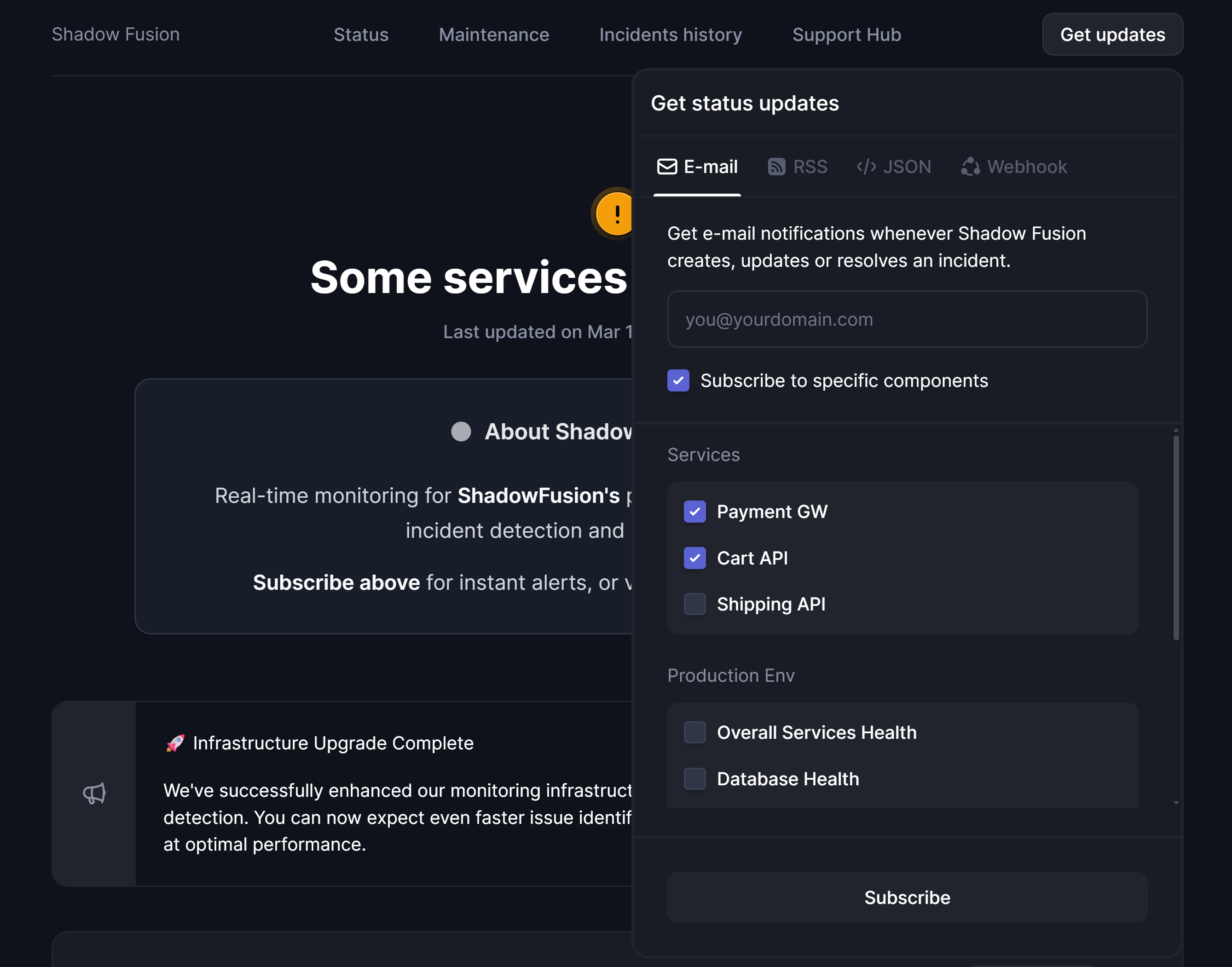Uncheck the Payment GW checkbox
1232x967 pixels.
click(694, 511)
